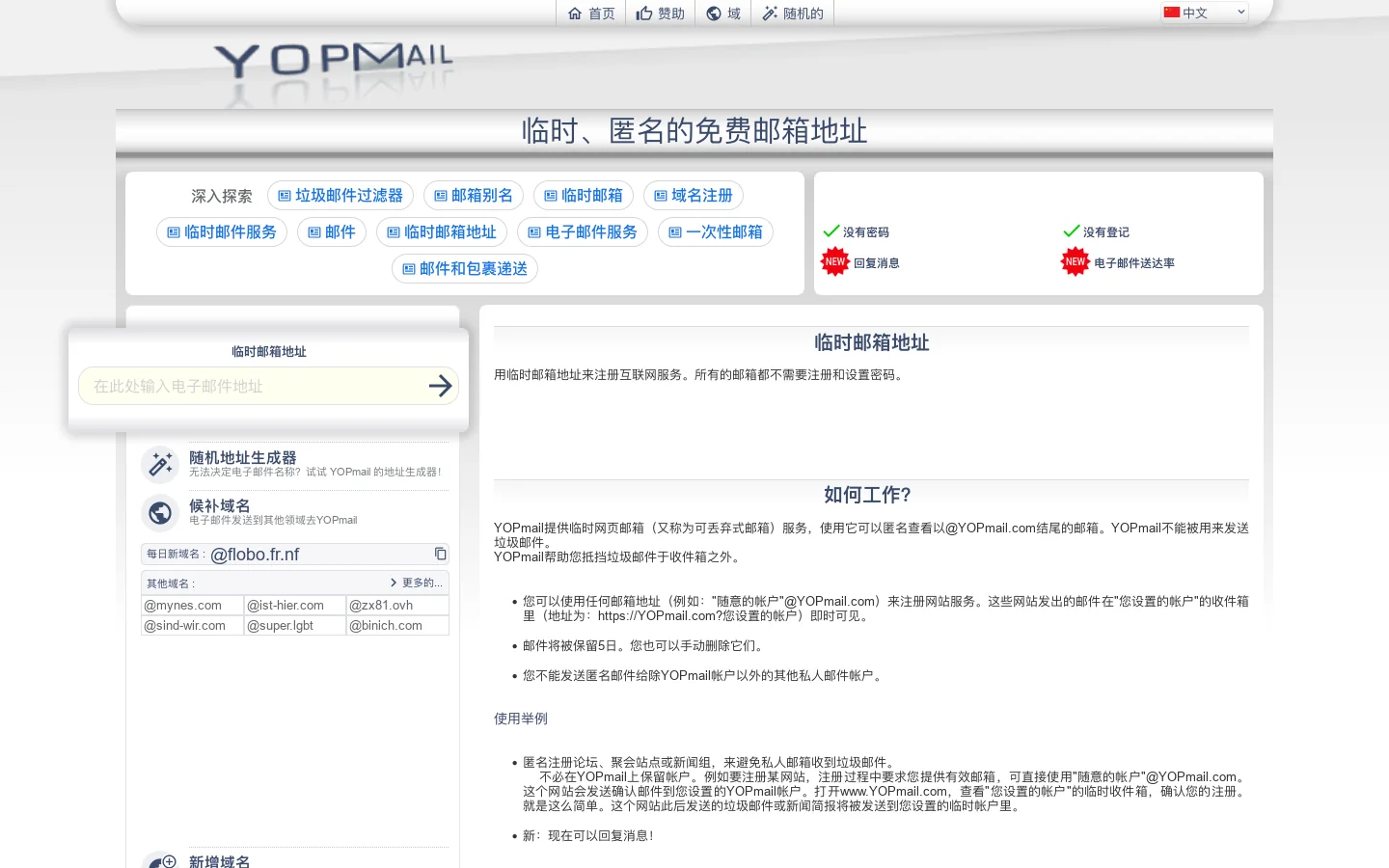Click the 新增域名 heading

pos(220,861)
